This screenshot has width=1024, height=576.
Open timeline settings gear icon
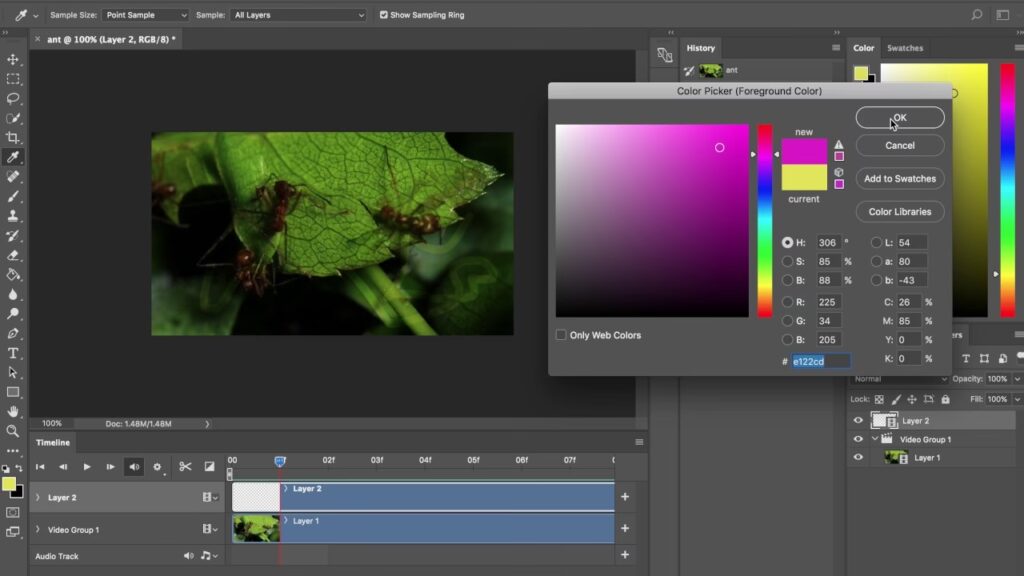coord(157,467)
